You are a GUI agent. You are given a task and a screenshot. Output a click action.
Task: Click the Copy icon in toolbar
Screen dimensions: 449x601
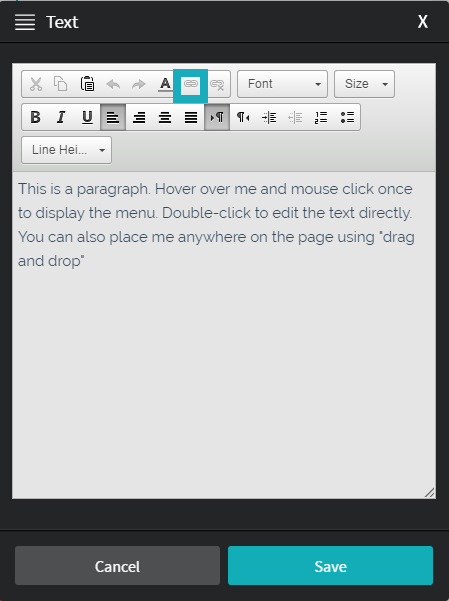click(61, 84)
